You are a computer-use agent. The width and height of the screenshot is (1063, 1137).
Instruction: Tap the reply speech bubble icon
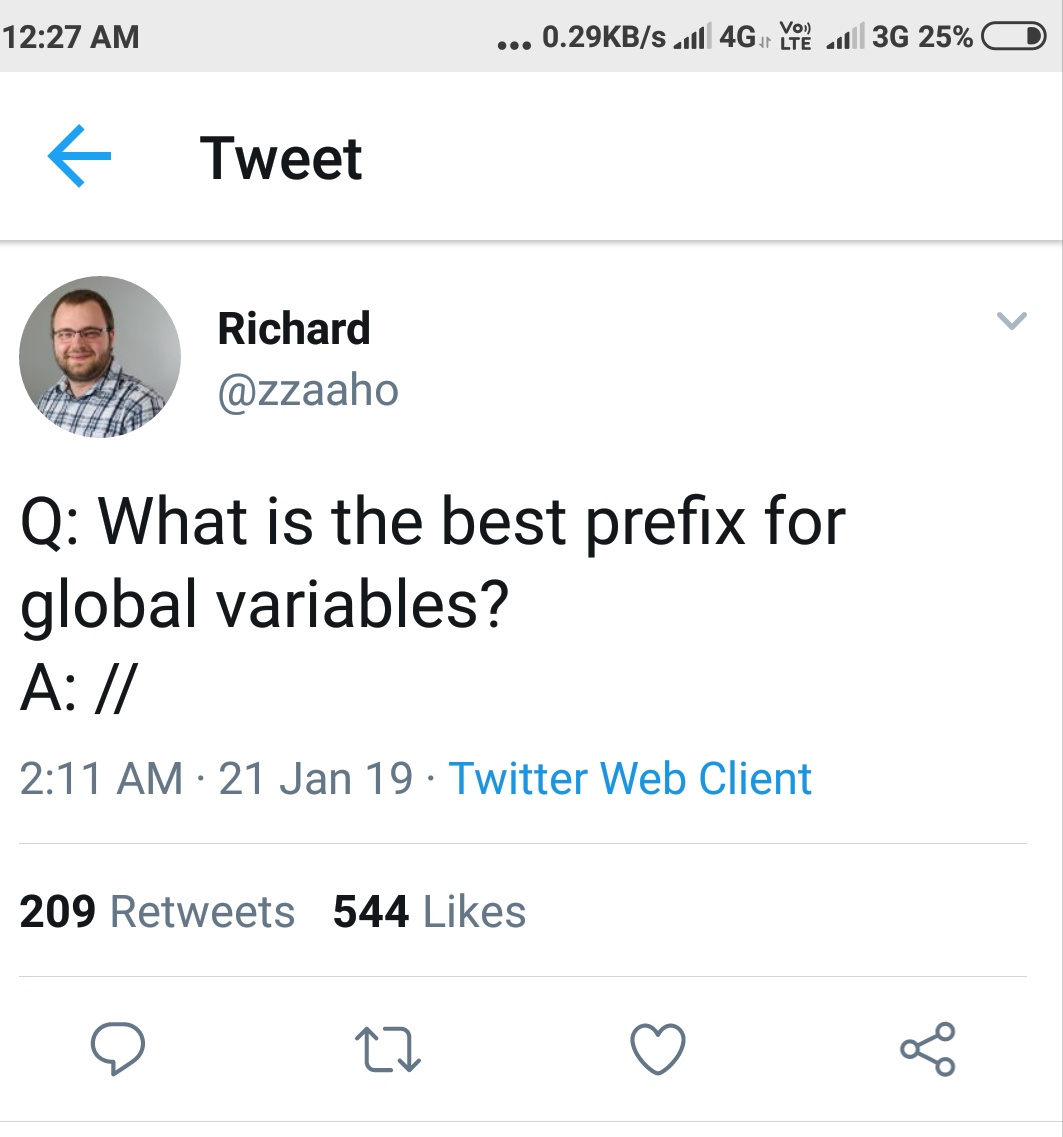118,1049
